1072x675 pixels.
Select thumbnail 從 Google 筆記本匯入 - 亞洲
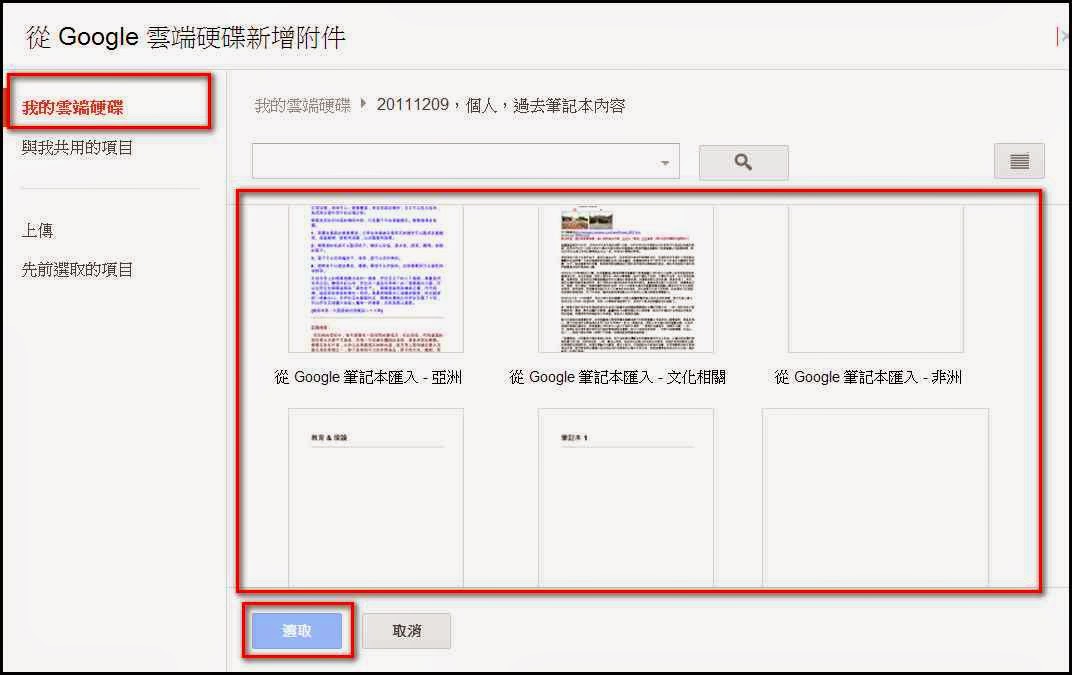(x=375, y=278)
